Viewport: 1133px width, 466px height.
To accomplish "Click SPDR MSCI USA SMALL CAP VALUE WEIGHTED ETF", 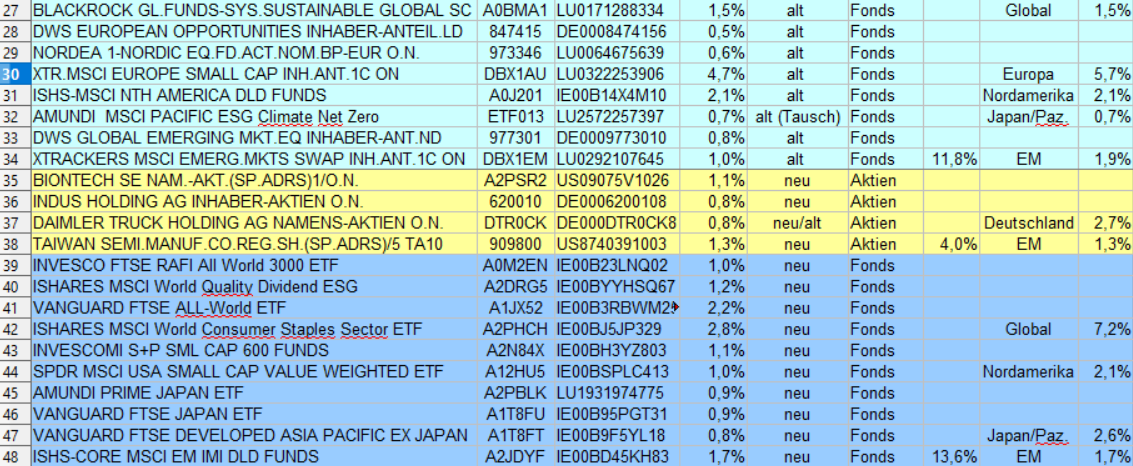I will [x=254, y=371].
